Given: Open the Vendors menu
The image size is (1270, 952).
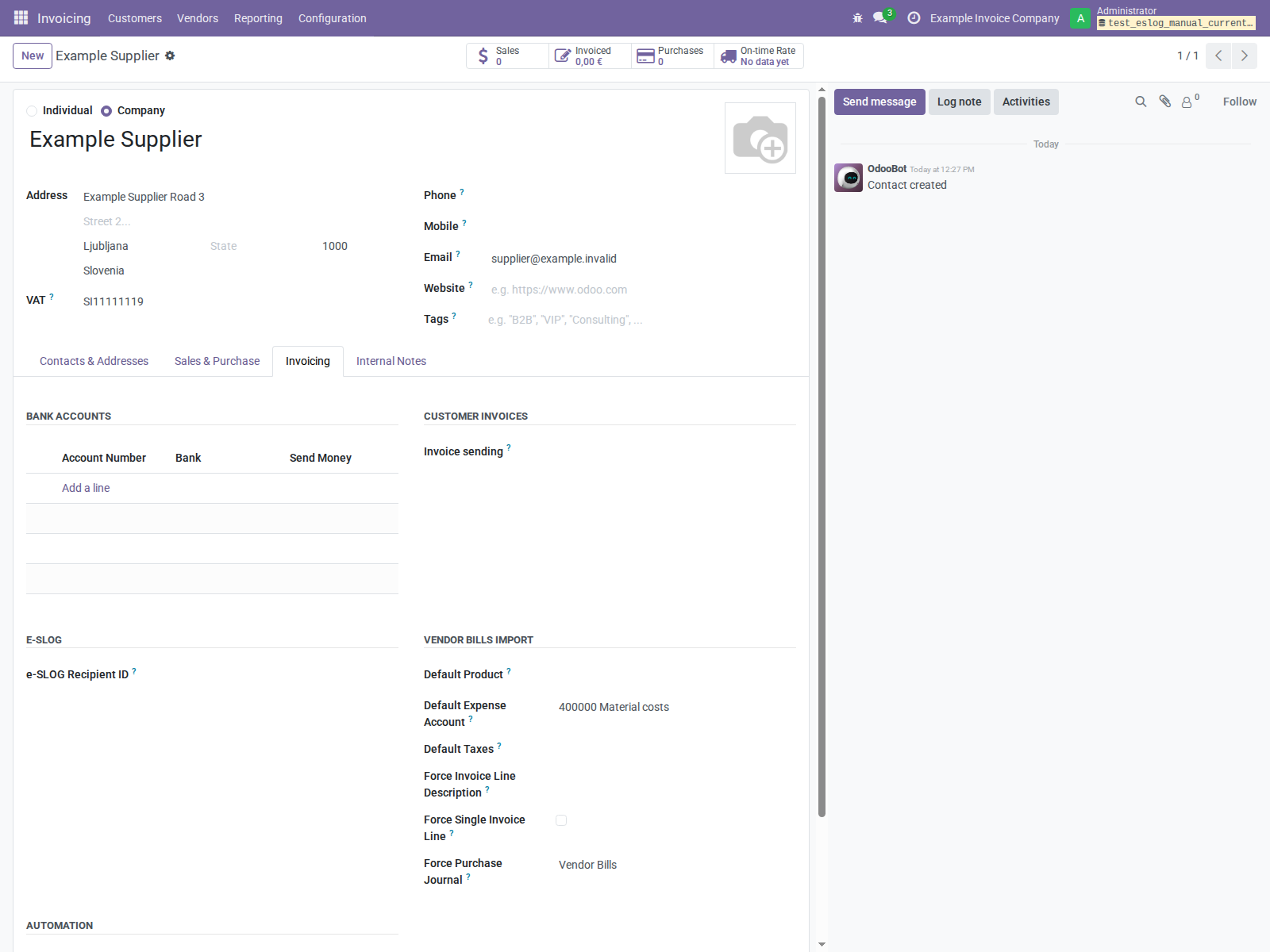Looking at the screenshot, I should (198, 18).
